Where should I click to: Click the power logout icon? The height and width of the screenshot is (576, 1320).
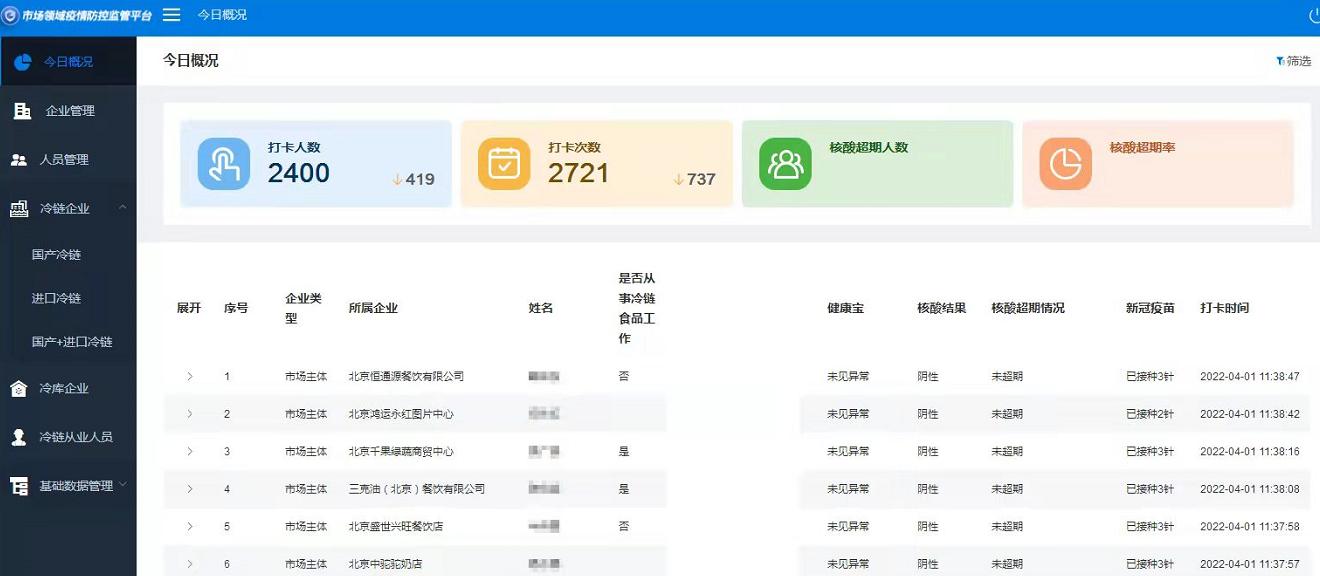pos(1315,16)
